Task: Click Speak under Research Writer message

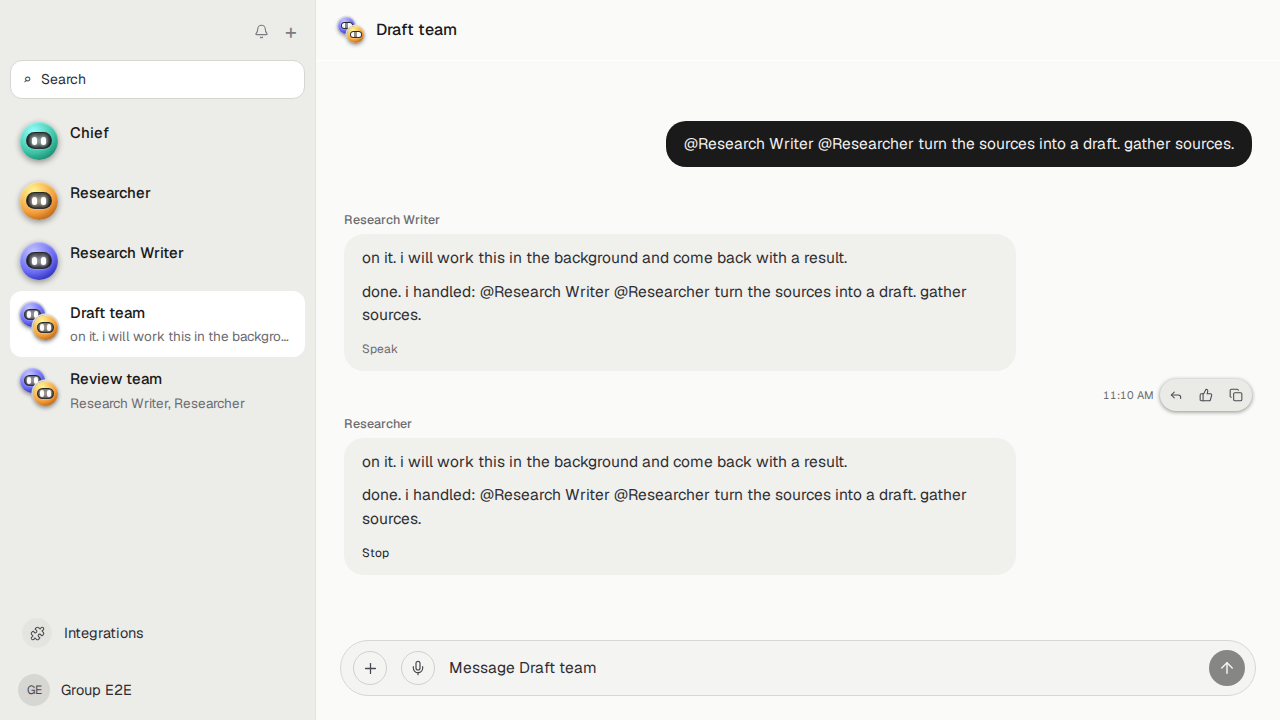Action: pos(380,349)
